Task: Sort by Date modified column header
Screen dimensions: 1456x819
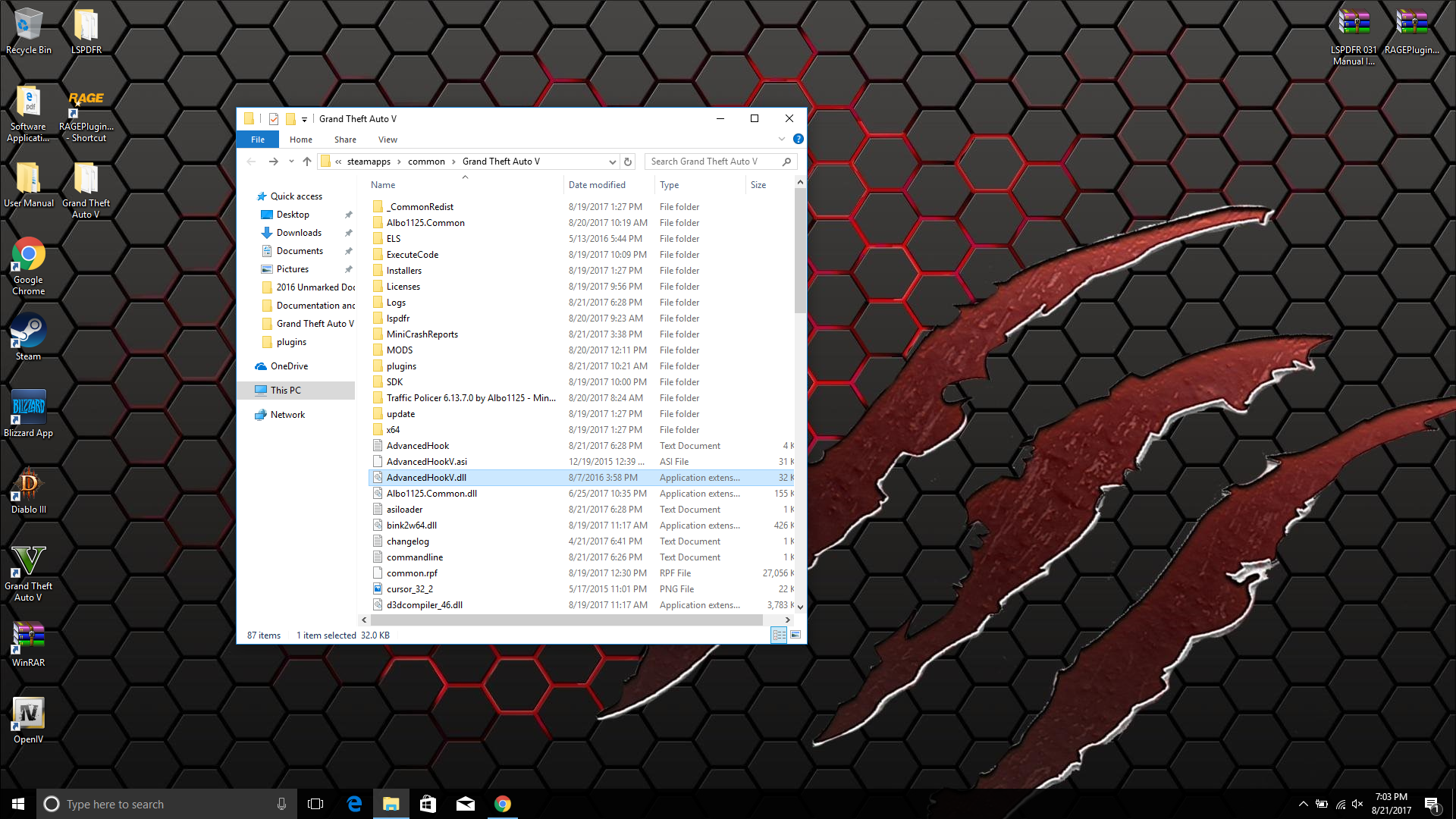Action: click(x=597, y=185)
